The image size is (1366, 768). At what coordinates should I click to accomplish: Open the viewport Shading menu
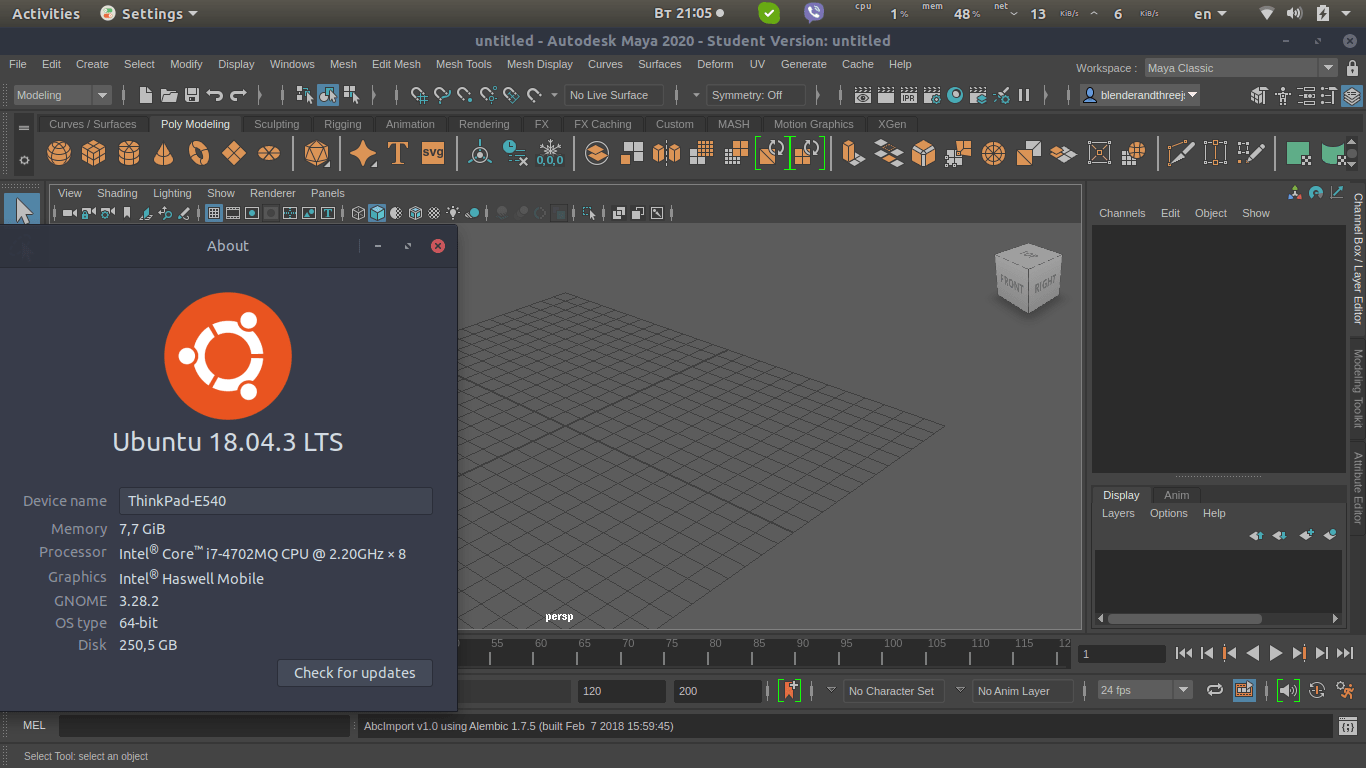coord(117,193)
